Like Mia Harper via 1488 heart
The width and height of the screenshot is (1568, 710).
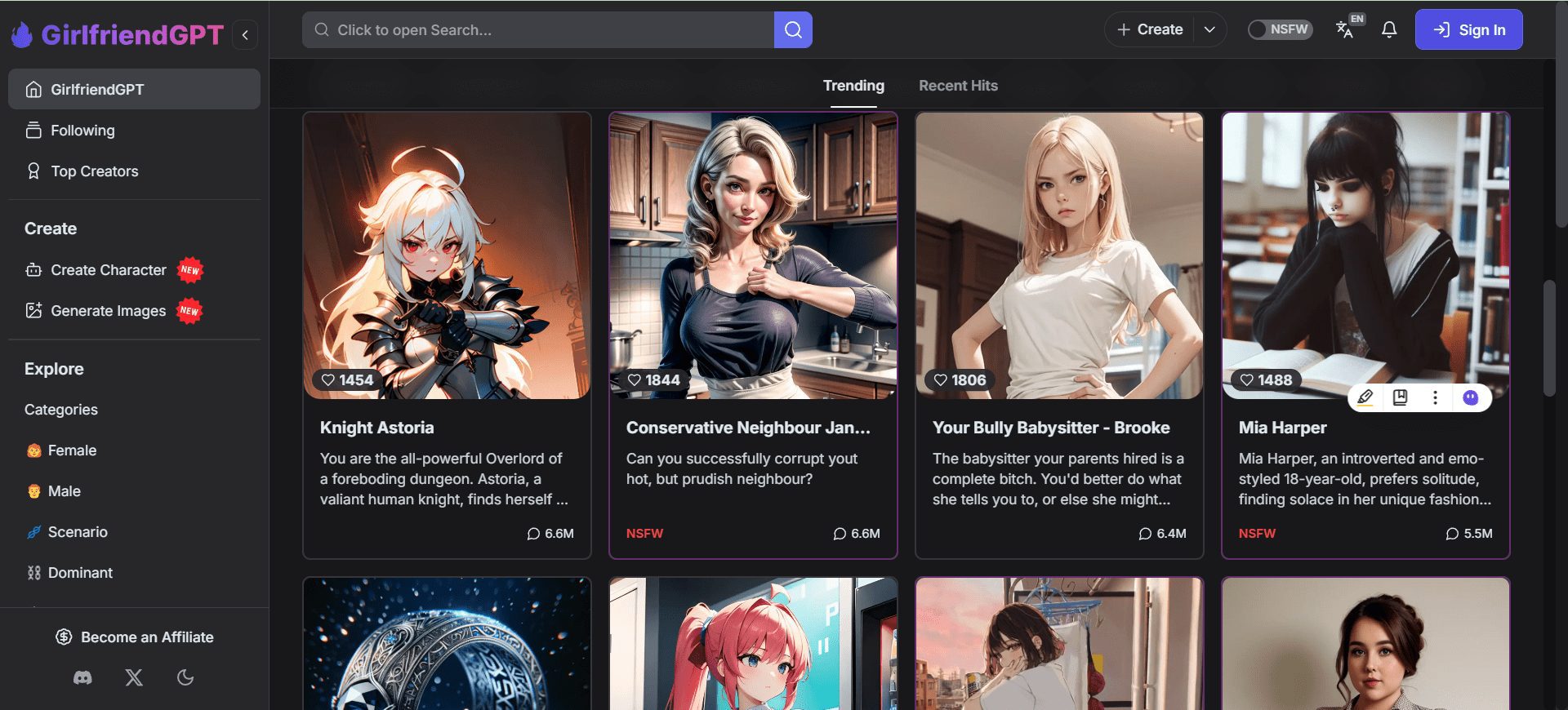click(1266, 379)
